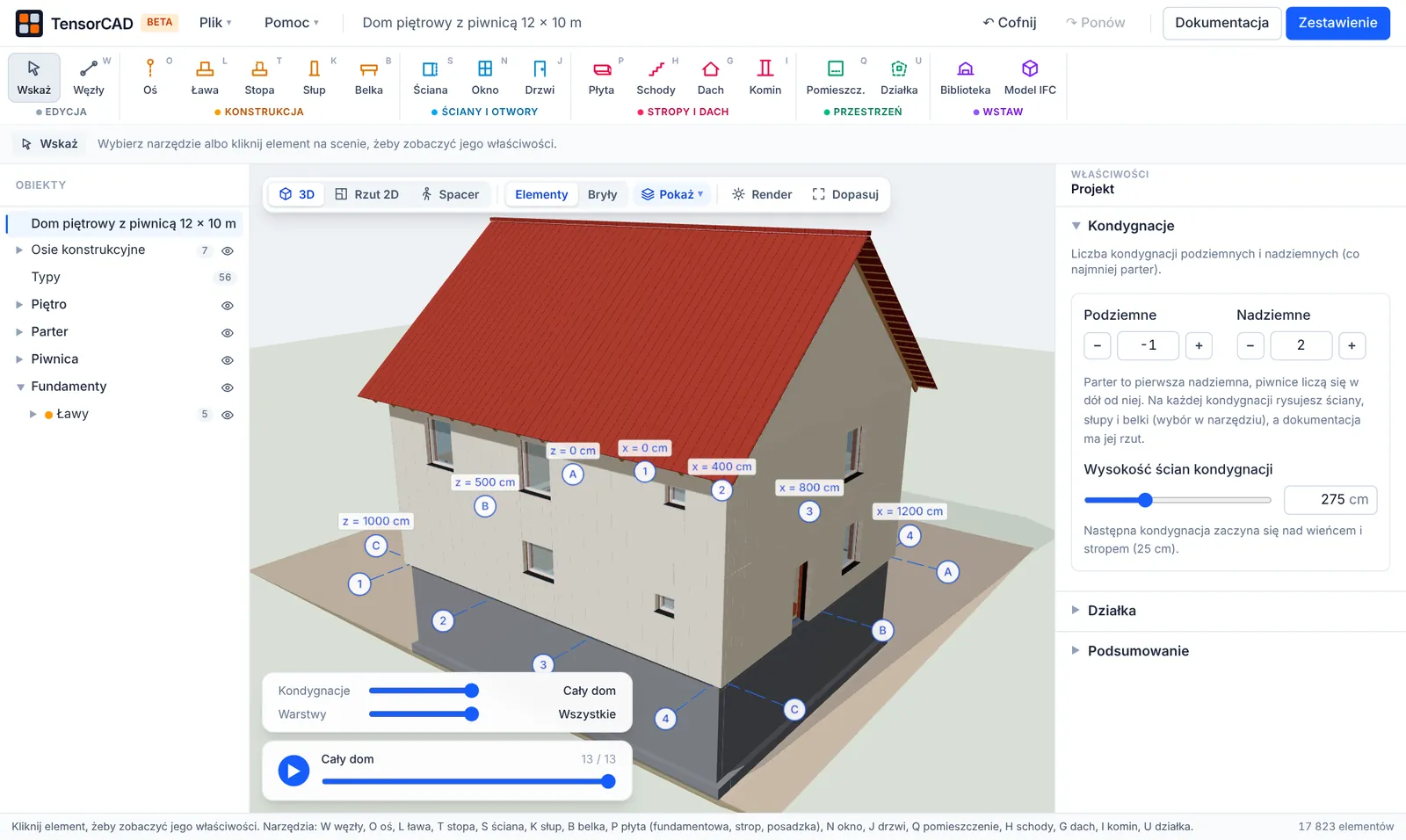Toggle visibility of Piwnica
Screen dimensions: 1406x840
228,359
